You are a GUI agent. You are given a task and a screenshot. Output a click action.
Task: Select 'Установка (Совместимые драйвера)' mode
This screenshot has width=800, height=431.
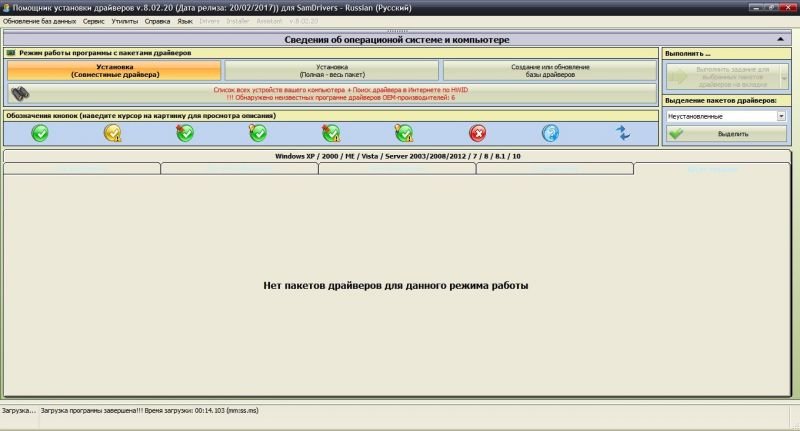(x=114, y=70)
